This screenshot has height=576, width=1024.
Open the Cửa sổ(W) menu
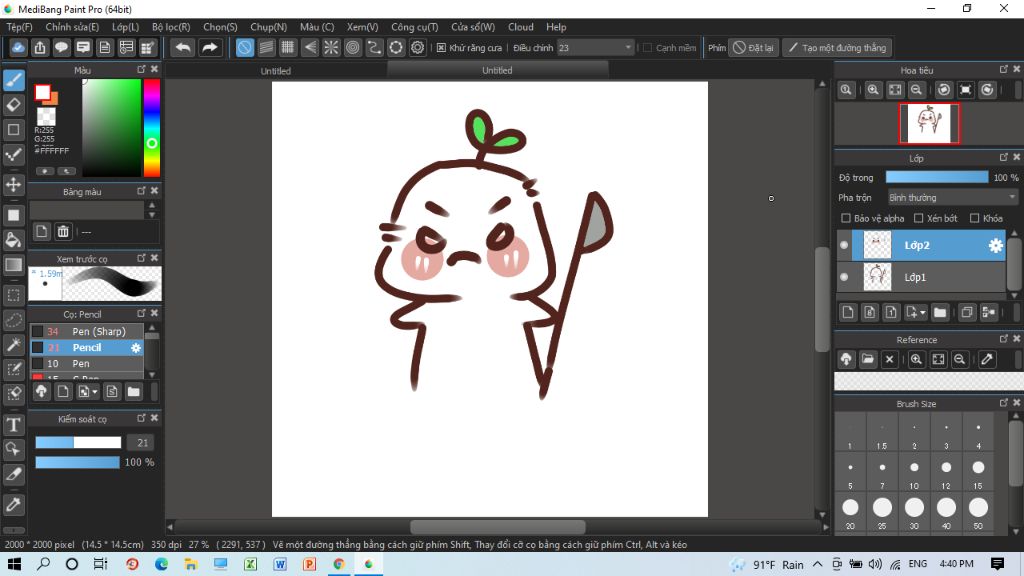[x=473, y=27]
